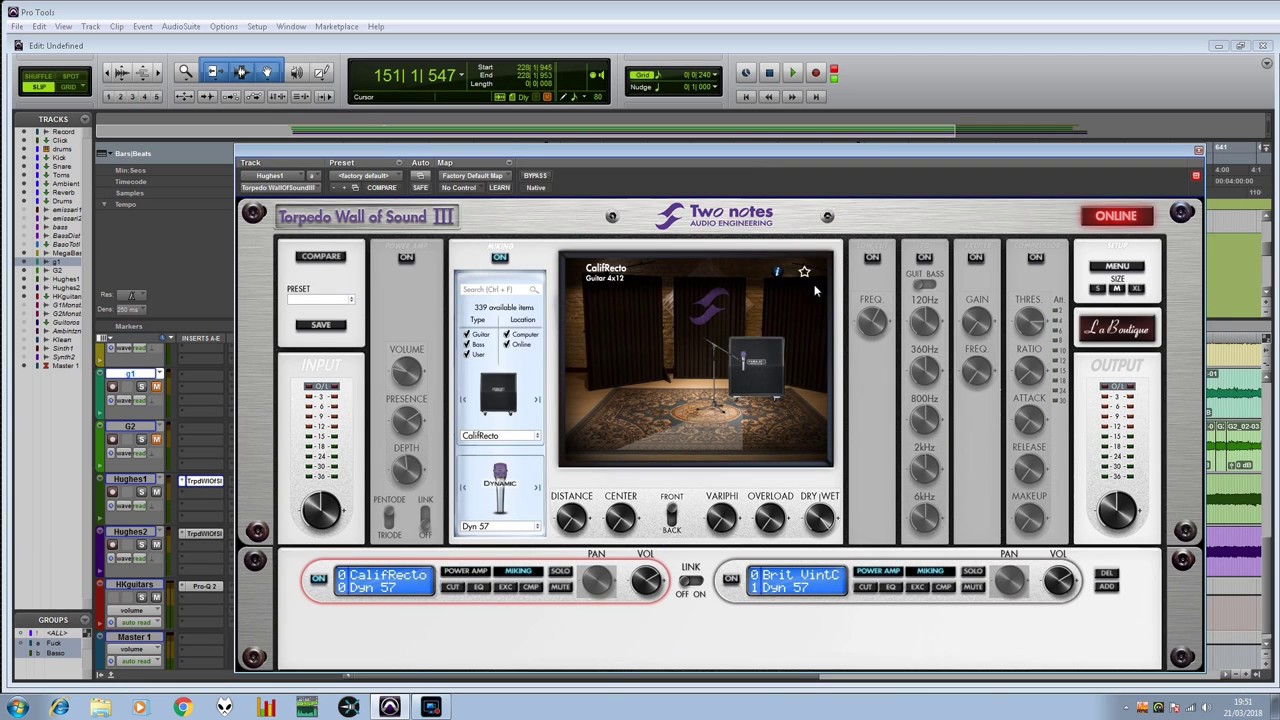The width and height of the screenshot is (1280, 720).
Task: Open Google Chrome from the taskbar
Action: (x=181, y=708)
